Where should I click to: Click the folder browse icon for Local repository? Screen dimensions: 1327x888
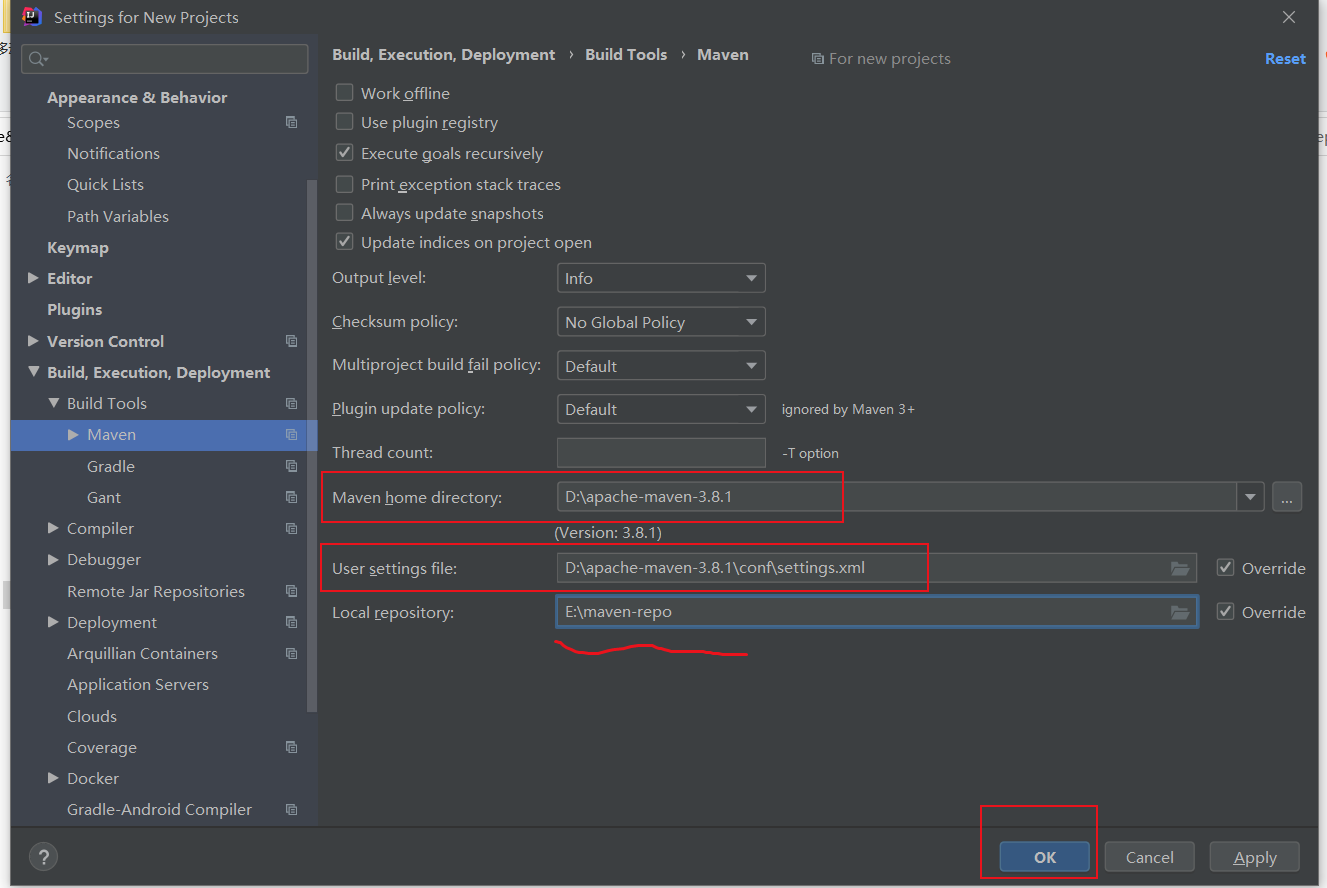point(1180,612)
